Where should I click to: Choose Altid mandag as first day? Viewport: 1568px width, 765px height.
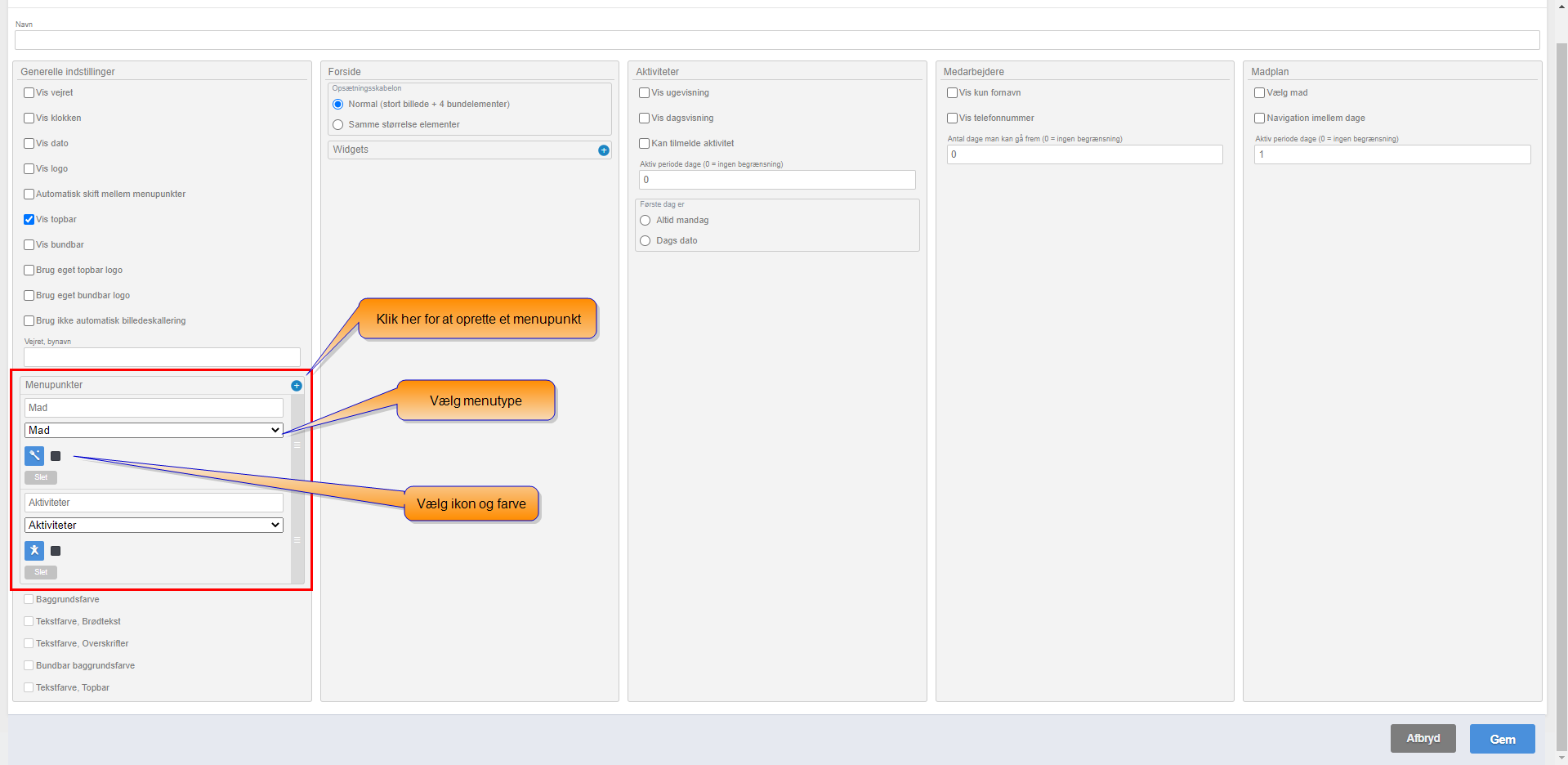[x=646, y=221]
